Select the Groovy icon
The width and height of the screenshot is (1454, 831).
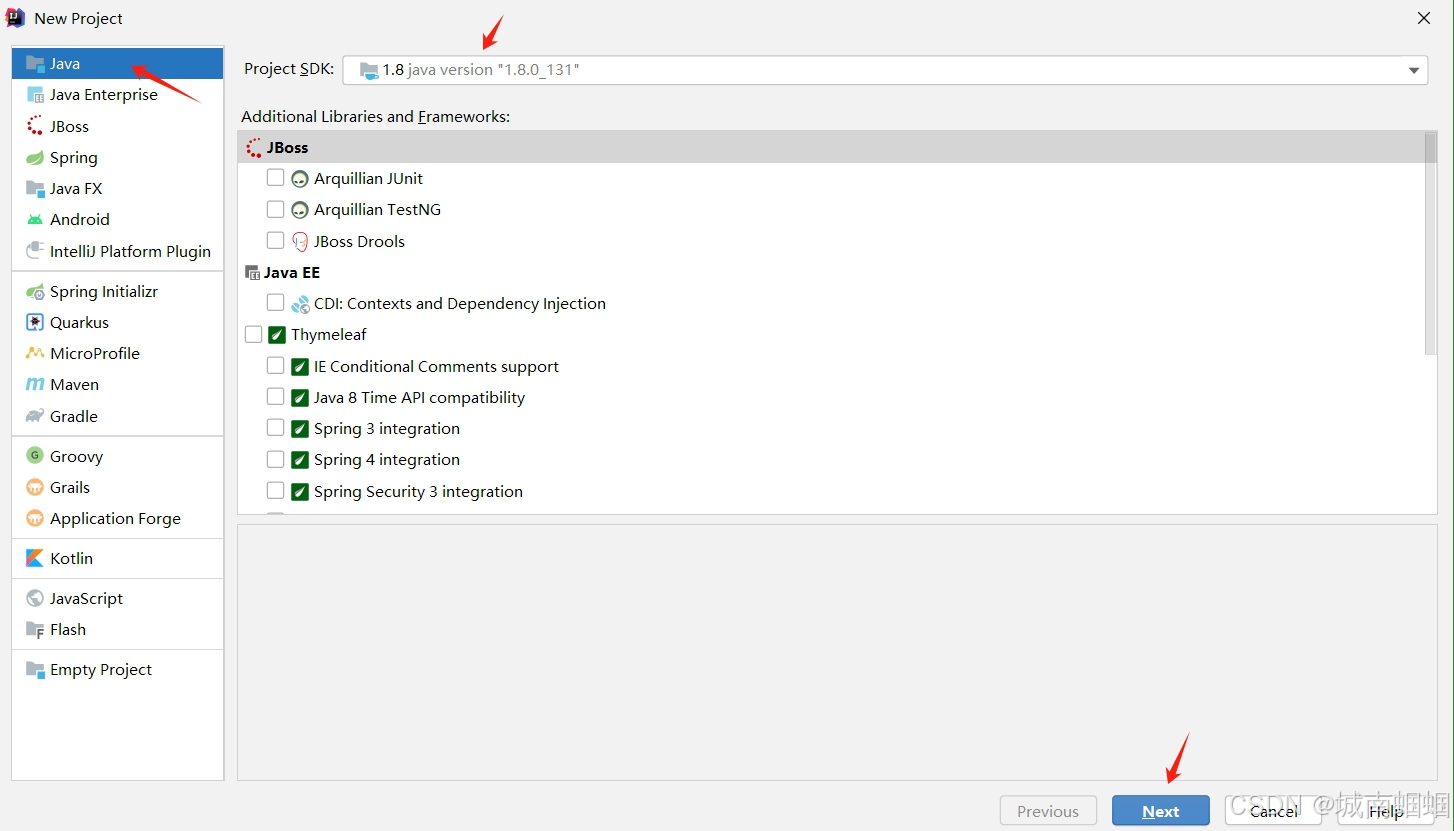click(35, 457)
